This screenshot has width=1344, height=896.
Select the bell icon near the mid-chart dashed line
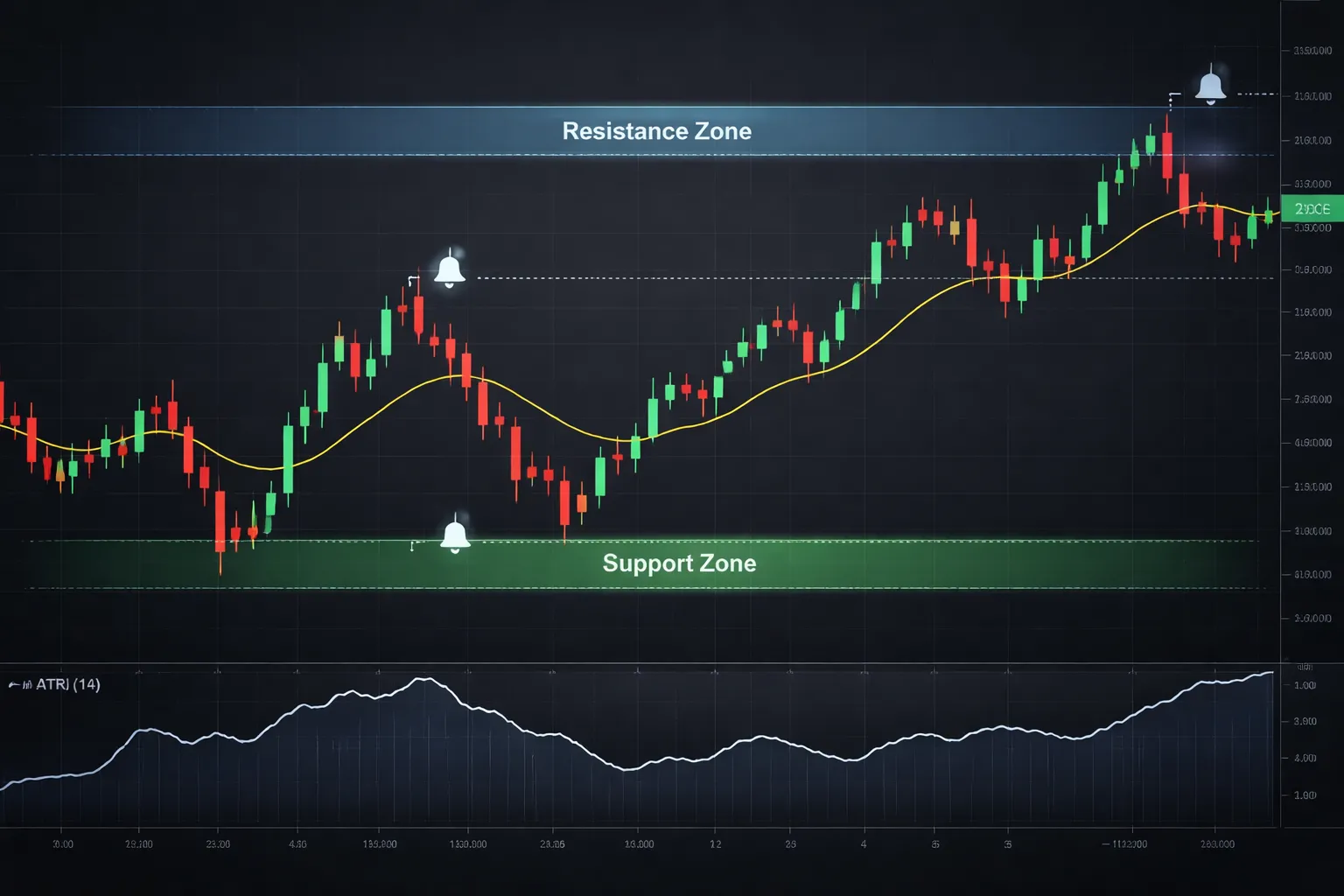450,273
